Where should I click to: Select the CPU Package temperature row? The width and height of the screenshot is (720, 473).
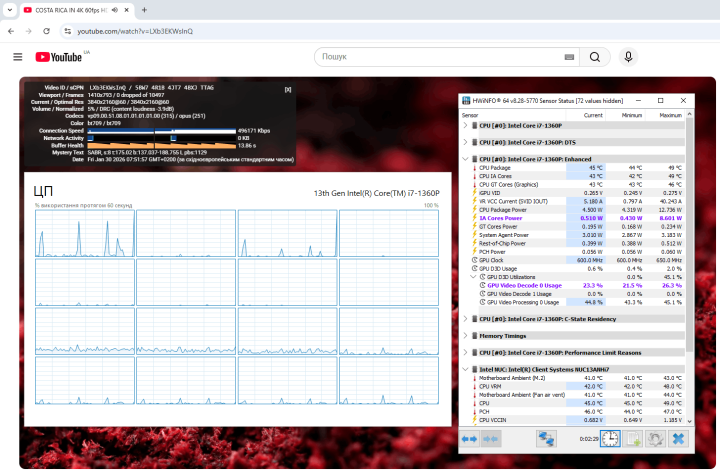(x=577, y=168)
